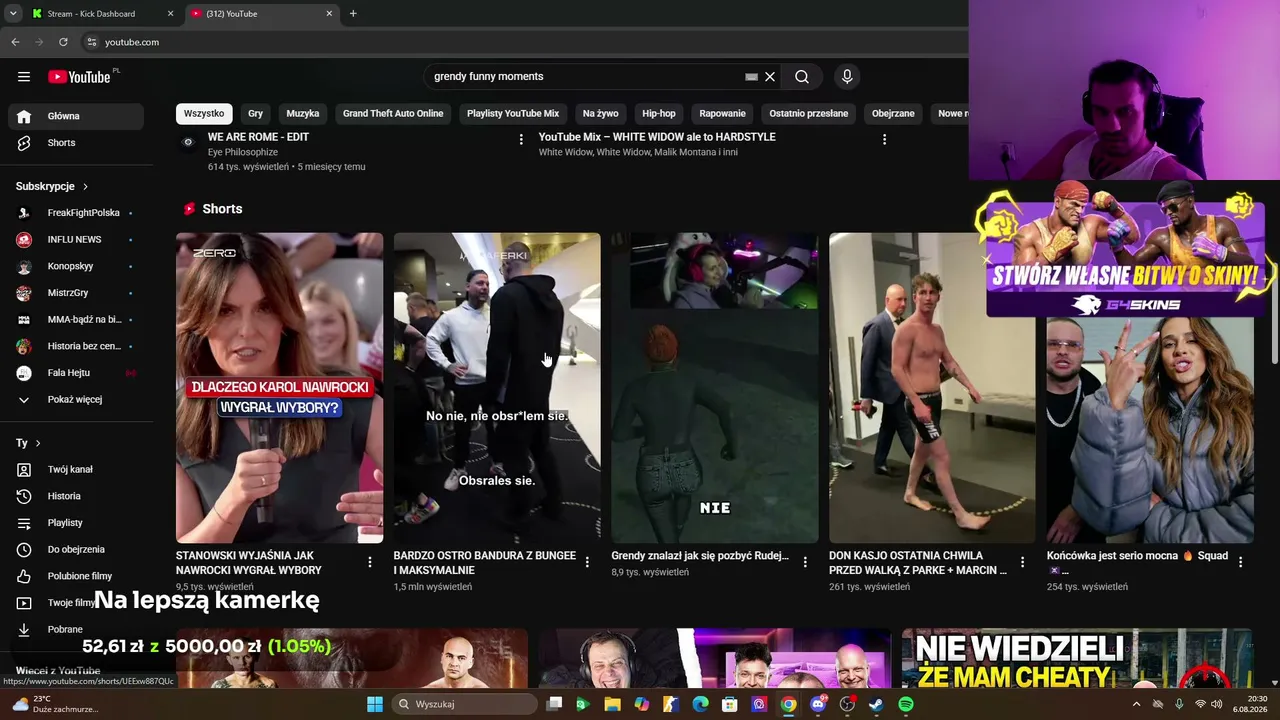
Task: Select the Wszystko filter chip
Action: (204, 114)
